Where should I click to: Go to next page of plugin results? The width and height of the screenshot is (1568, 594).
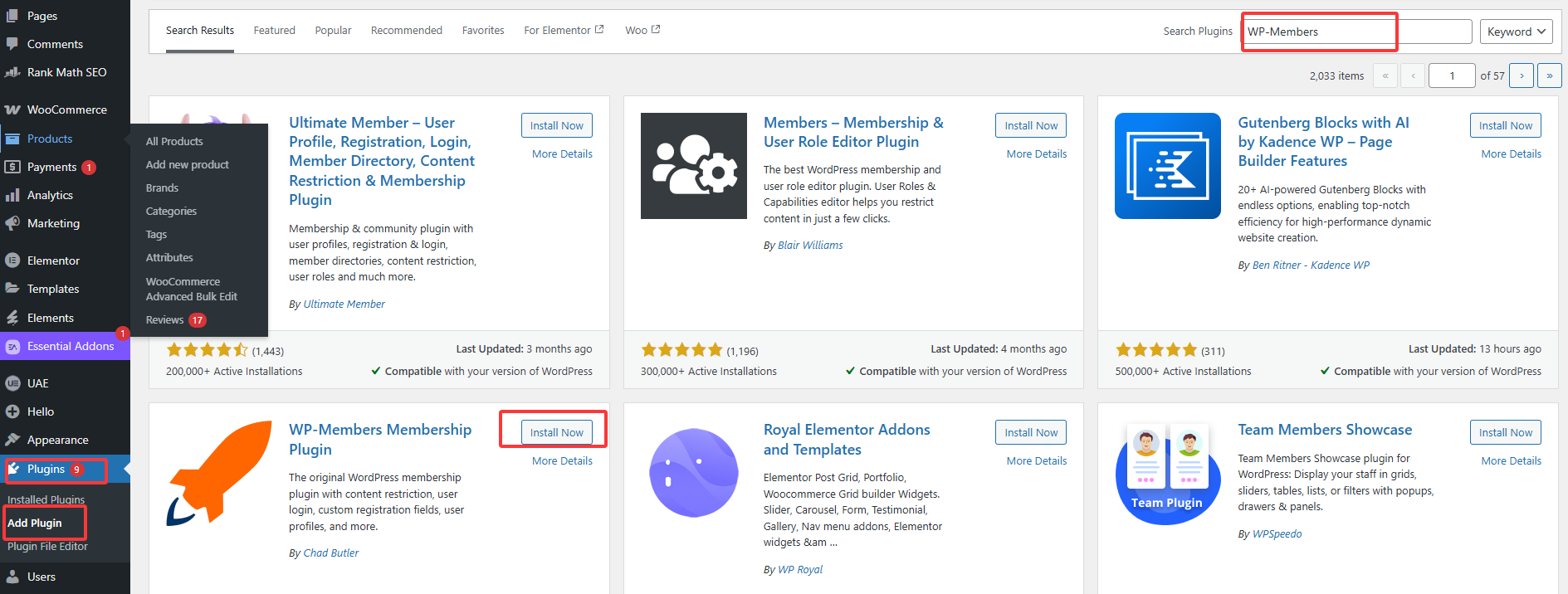click(x=1521, y=75)
